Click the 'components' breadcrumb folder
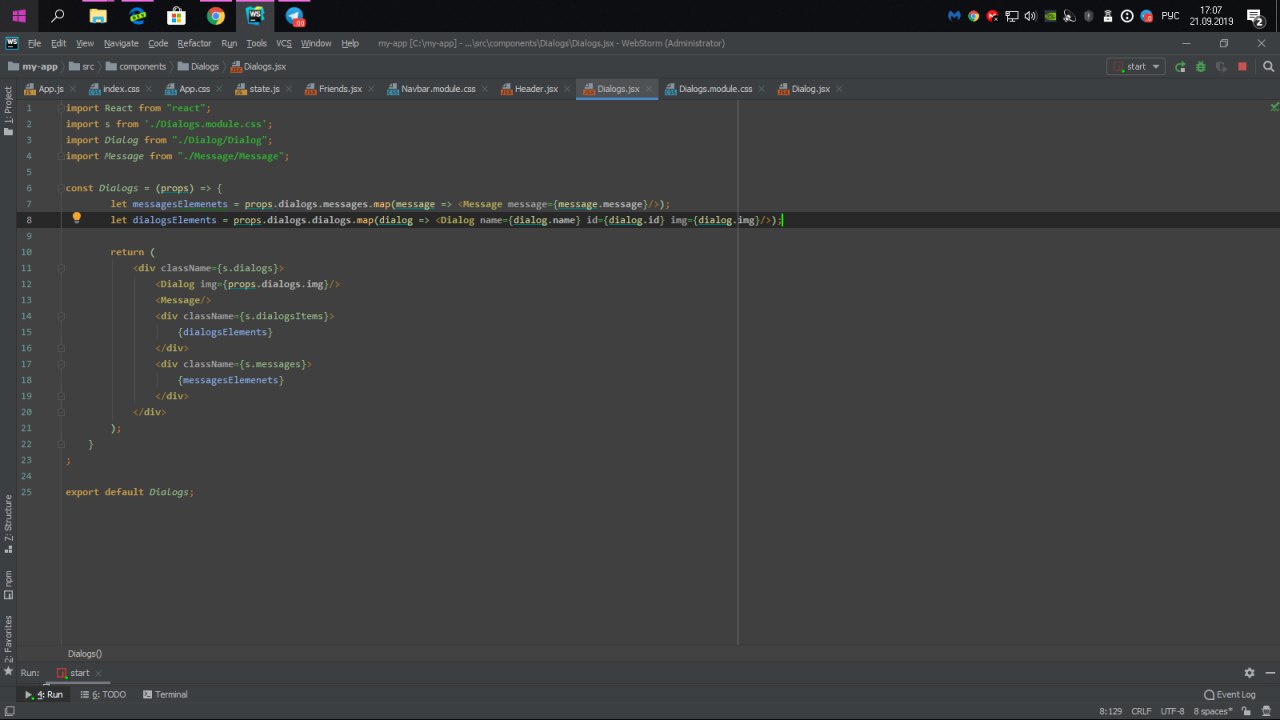This screenshot has width=1280, height=720. [x=142, y=67]
